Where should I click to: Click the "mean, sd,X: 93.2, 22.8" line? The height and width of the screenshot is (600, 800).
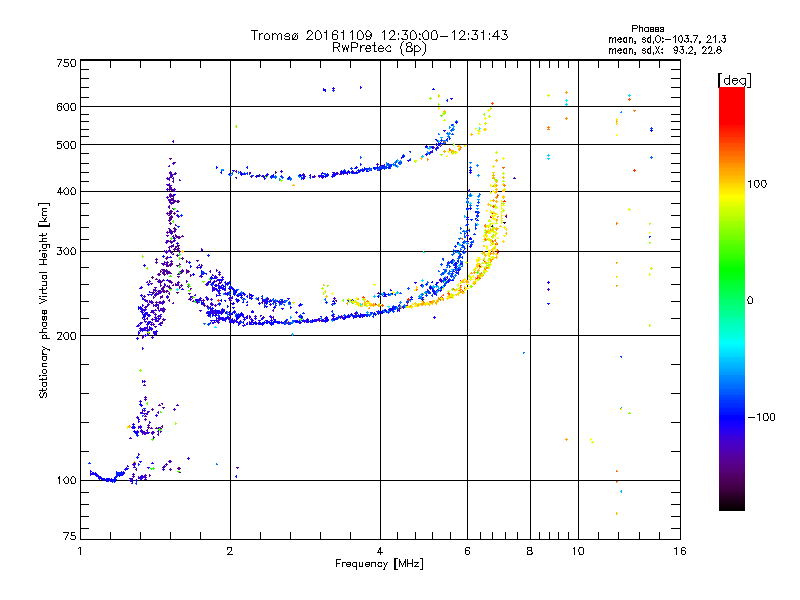pos(665,50)
